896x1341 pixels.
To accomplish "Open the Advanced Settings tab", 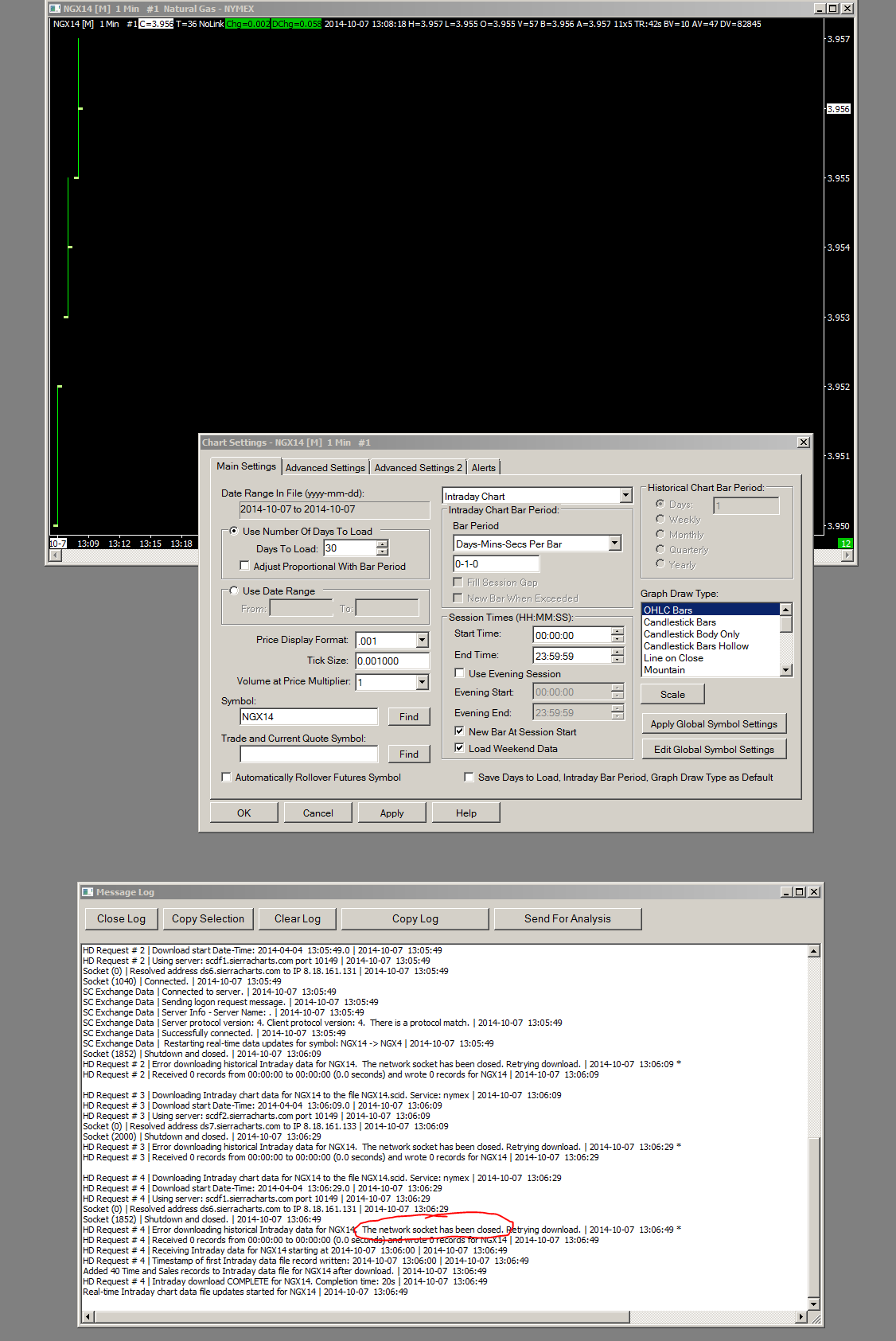I will point(325,468).
